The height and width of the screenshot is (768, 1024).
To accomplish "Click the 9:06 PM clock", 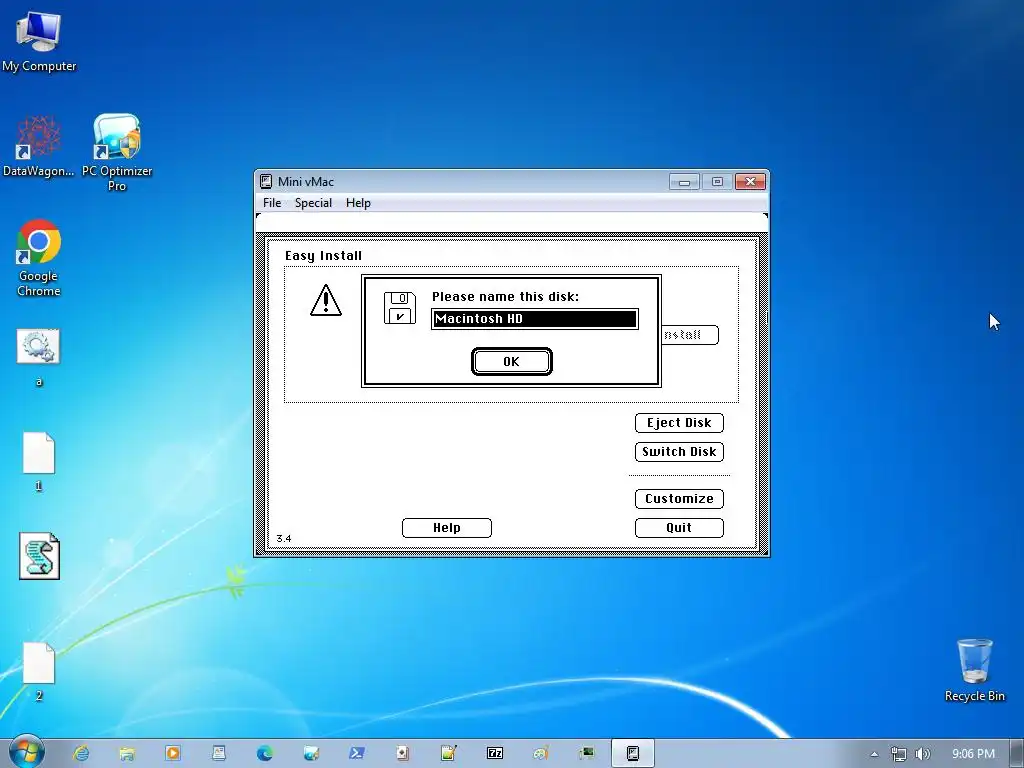I will tap(973, 754).
